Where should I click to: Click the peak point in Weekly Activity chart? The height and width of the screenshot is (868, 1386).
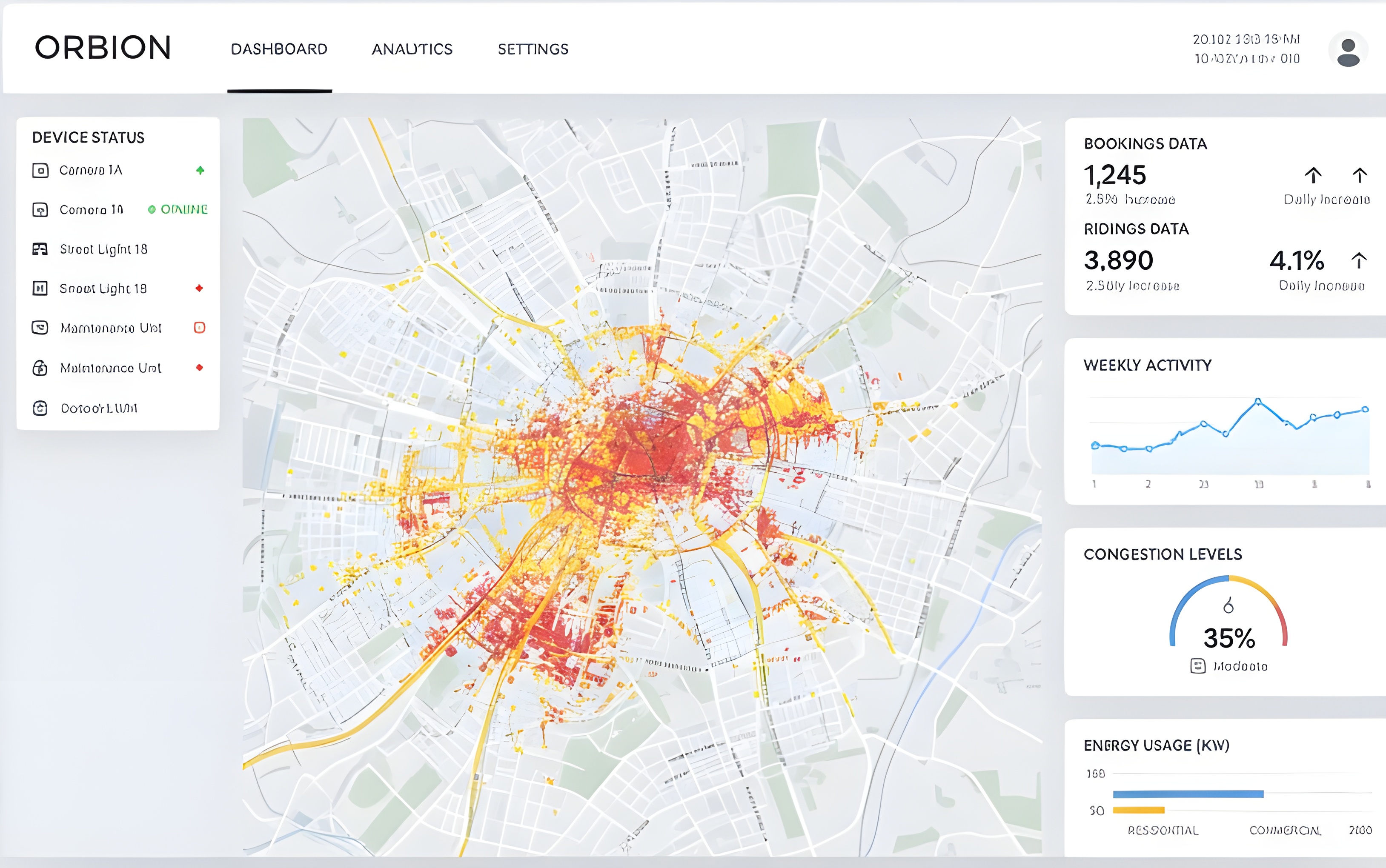(x=1257, y=401)
